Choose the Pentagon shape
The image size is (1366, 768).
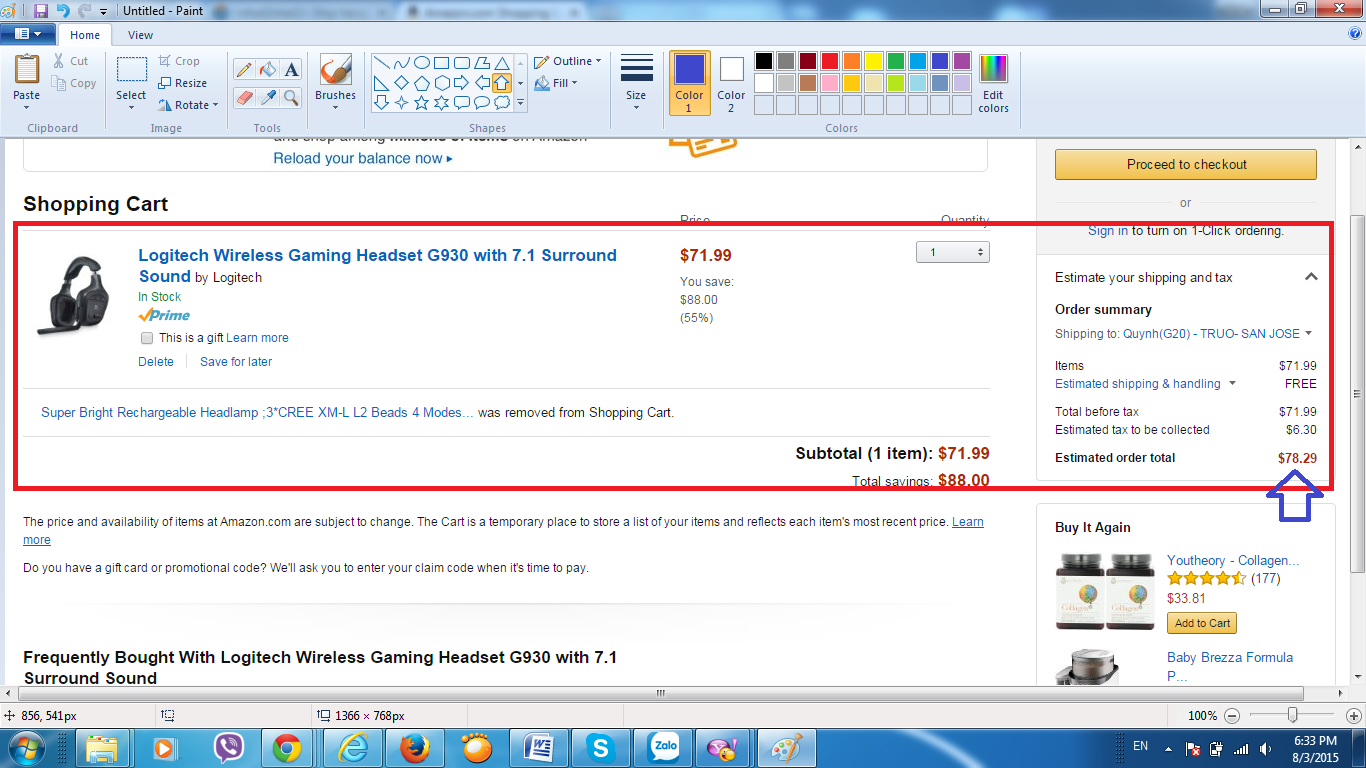[x=422, y=82]
